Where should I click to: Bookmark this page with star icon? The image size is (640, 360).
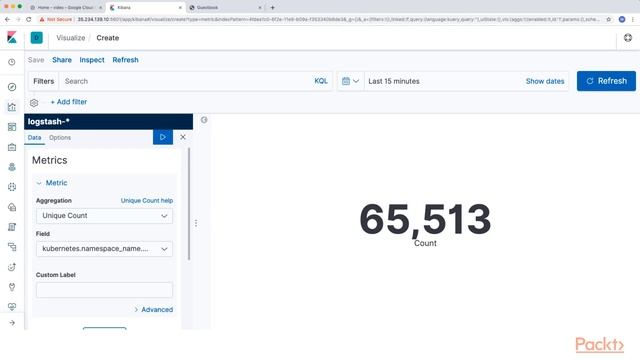pos(609,19)
